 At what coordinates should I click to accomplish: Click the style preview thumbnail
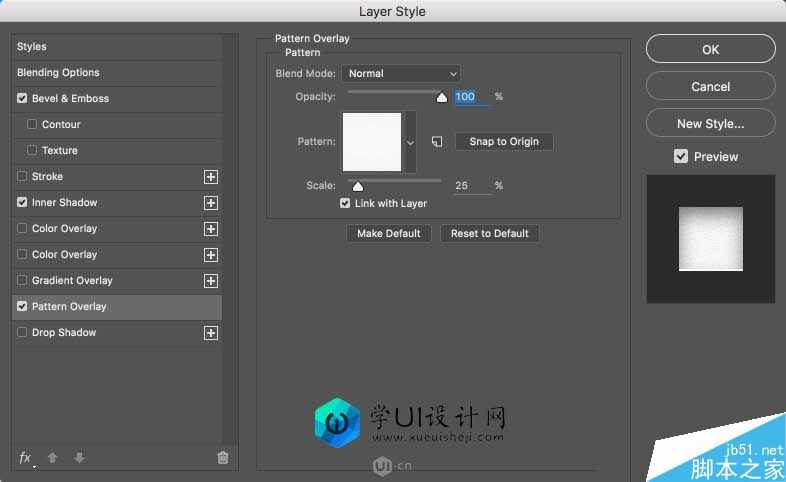tap(711, 239)
